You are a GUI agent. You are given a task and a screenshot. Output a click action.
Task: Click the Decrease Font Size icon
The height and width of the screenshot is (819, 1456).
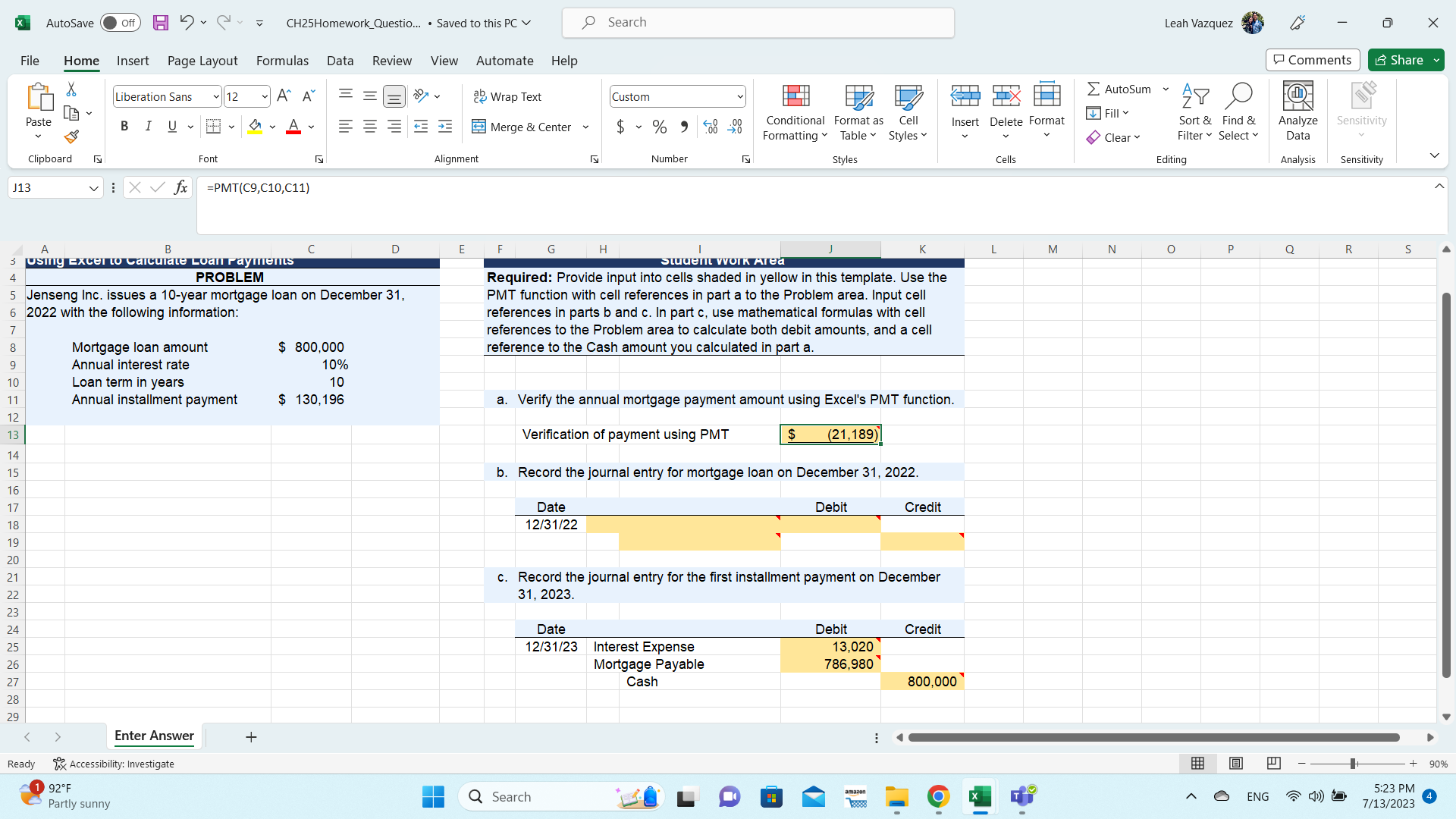308,96
